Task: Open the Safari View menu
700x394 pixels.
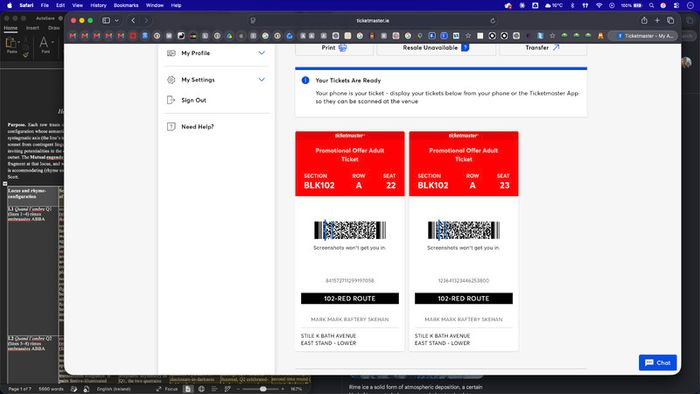Action: pos(77,5)
